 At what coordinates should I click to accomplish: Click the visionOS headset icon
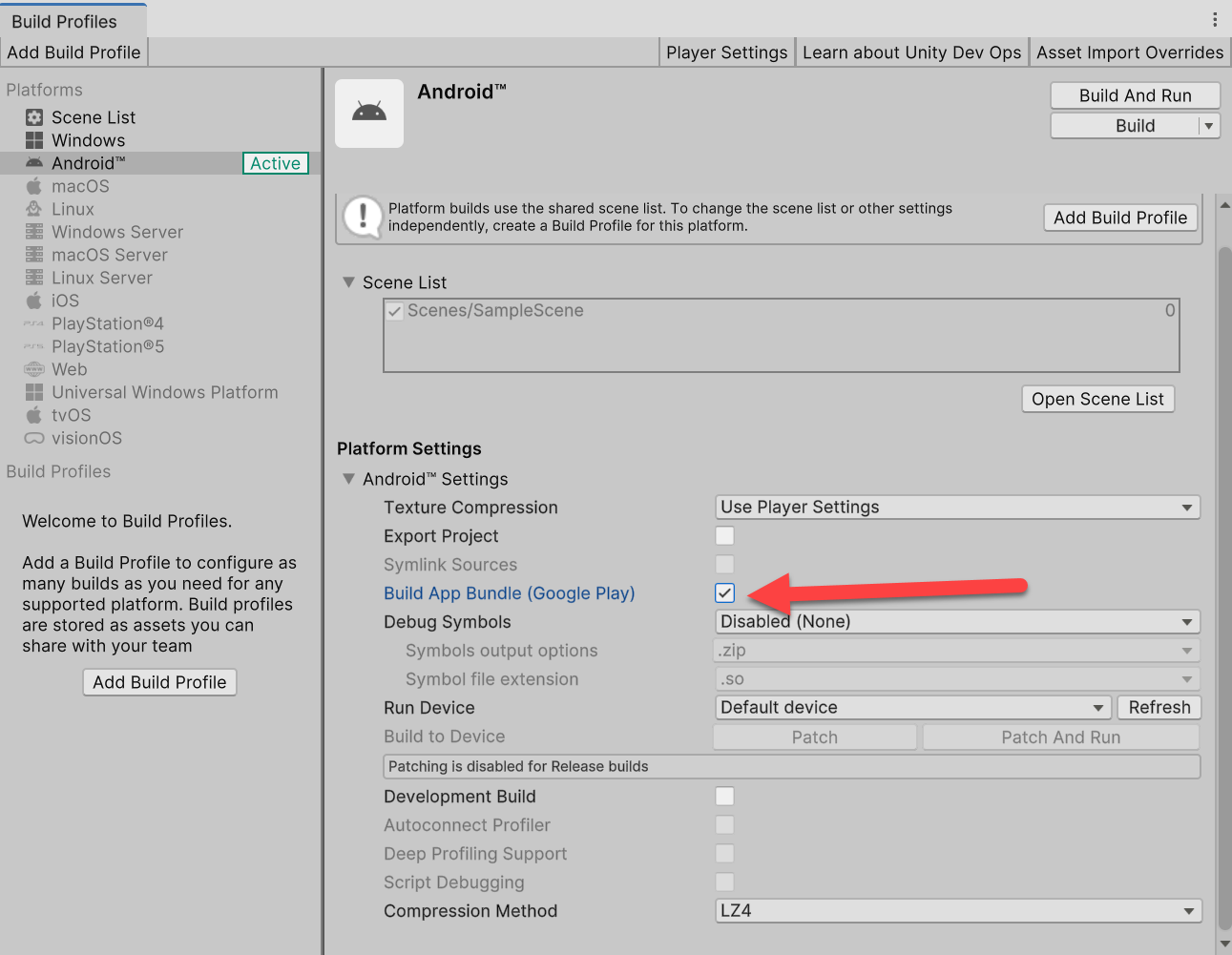(x=34, y=438)
